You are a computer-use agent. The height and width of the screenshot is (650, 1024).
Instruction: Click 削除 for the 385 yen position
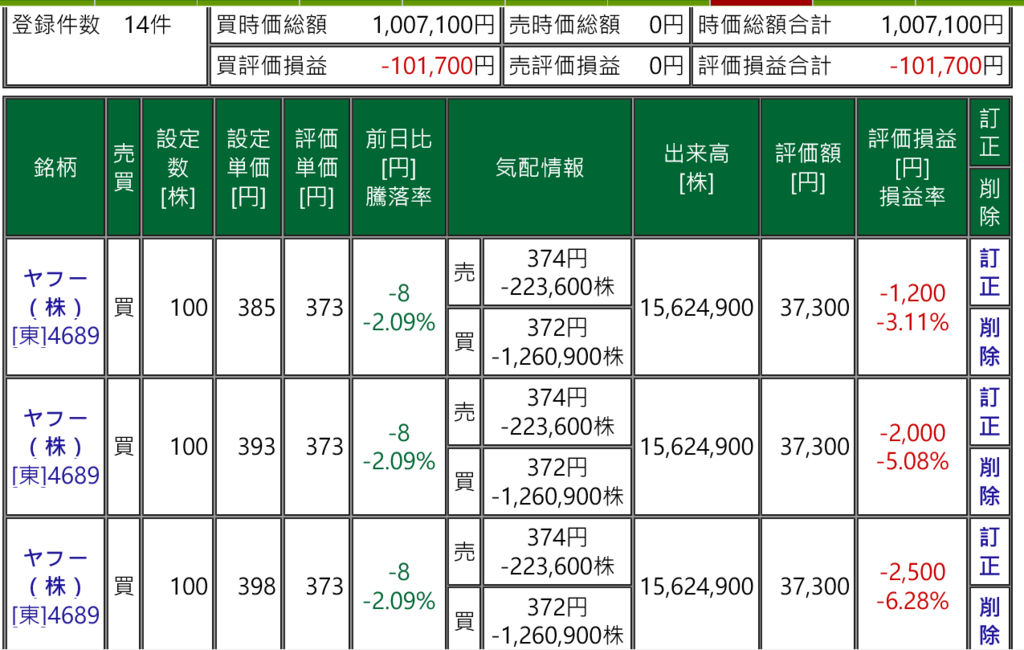pos(989,342)
